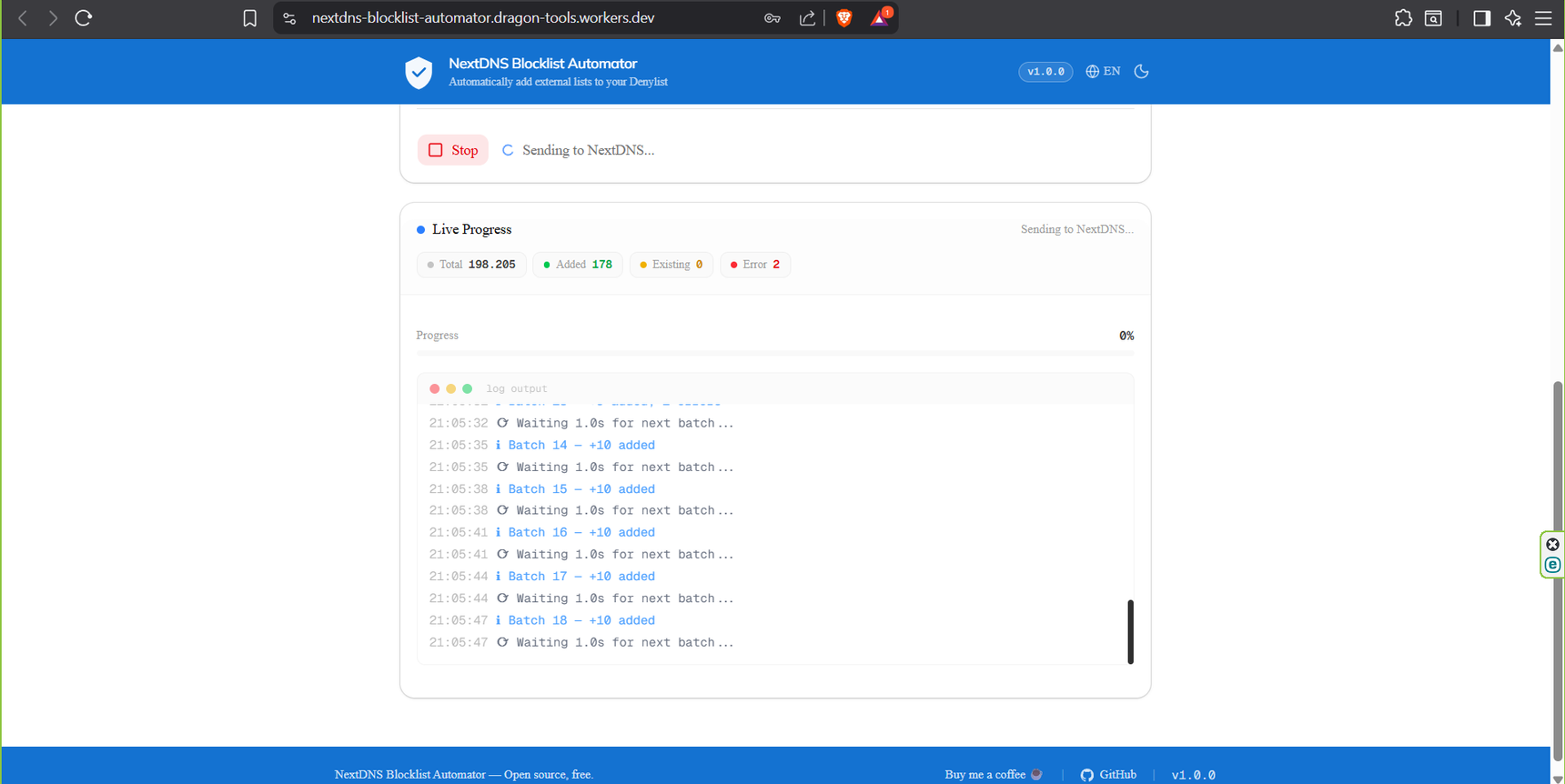Click the Added 178 counter
The width and height of the screenshot is (1565, 784).
tap(578, 265)
